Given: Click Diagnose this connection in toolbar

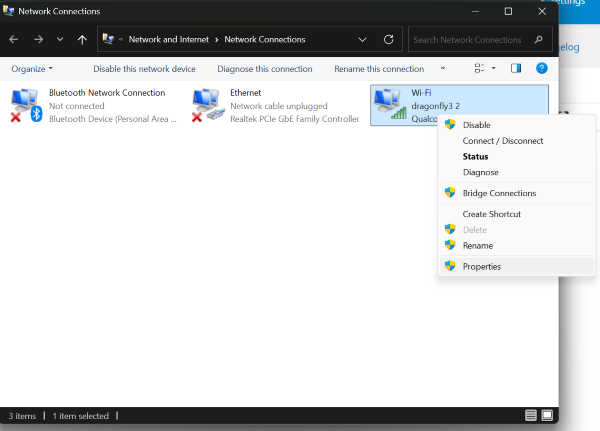Looking at the screenshot, I should [x=264, y=69].
